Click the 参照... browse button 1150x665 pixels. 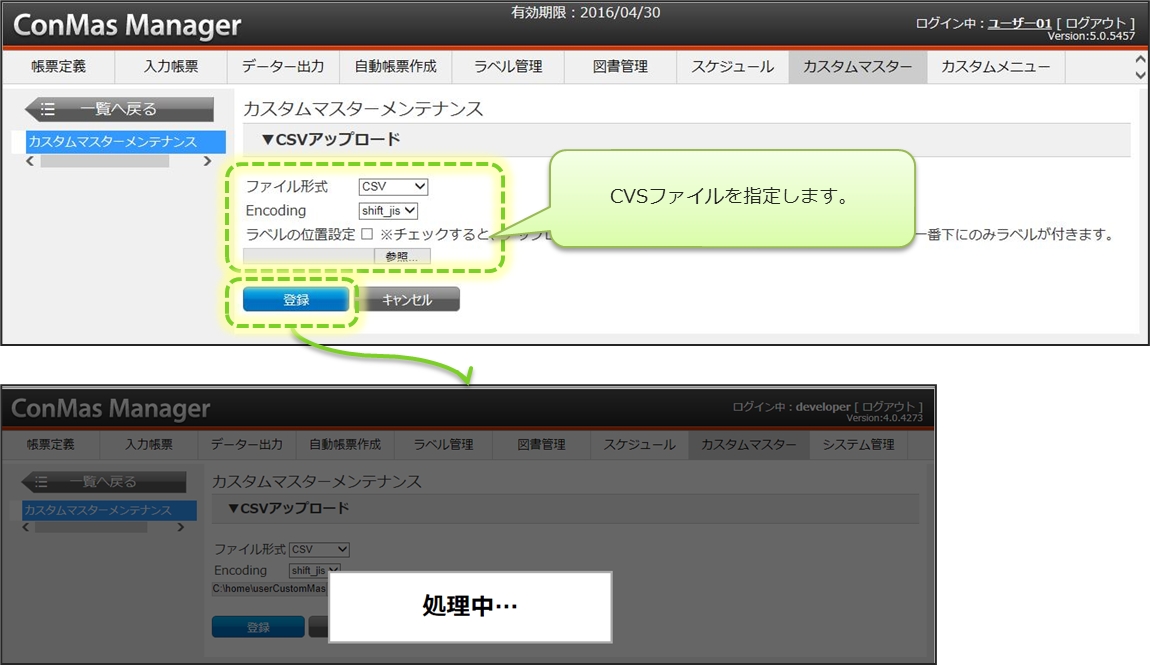click(402, 256)
